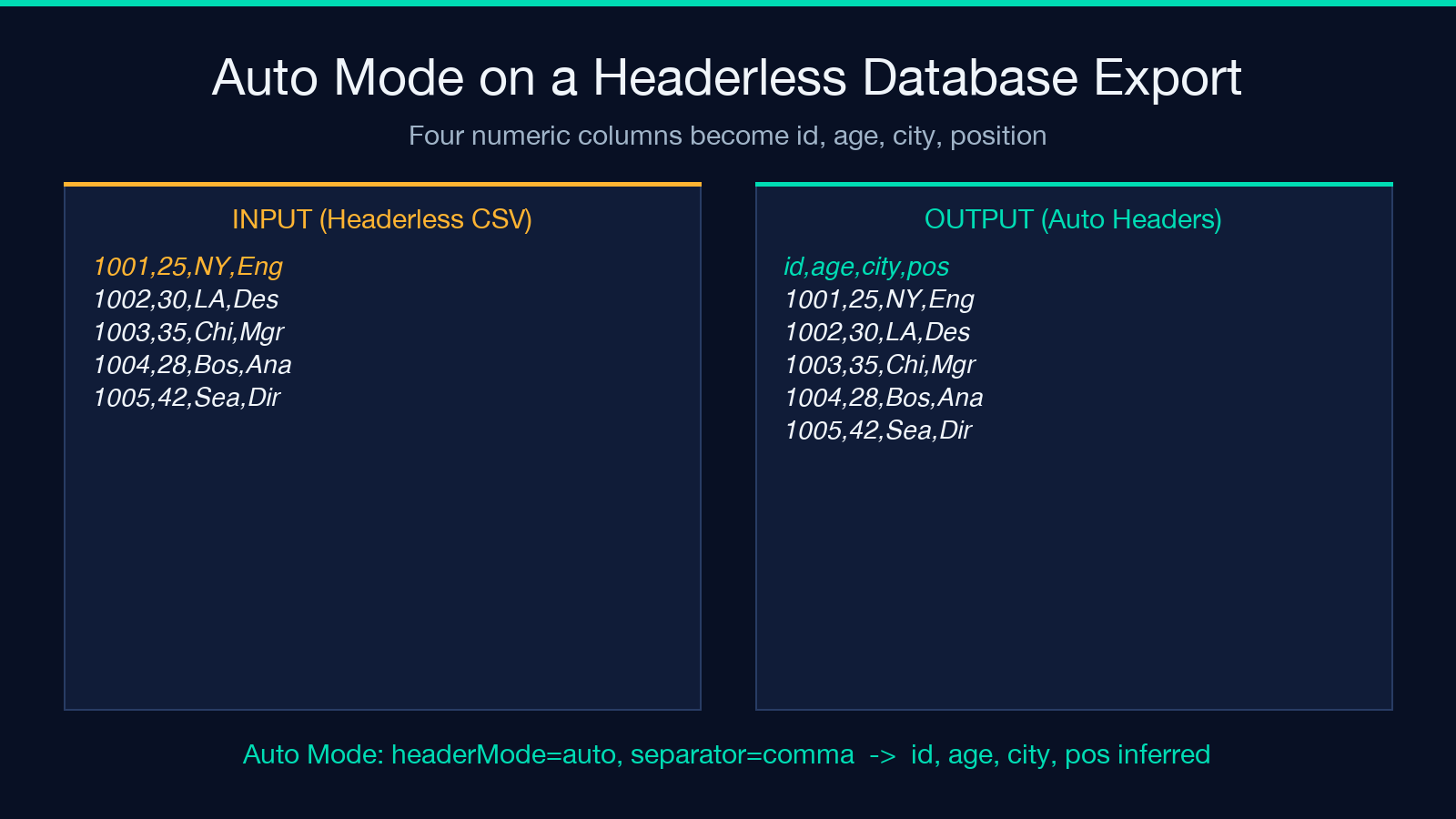Select input row '1005,42,Sea,Dir'
Image resolution: width=1456 pixels, height=819 pixels.
(x=187, y=398)
